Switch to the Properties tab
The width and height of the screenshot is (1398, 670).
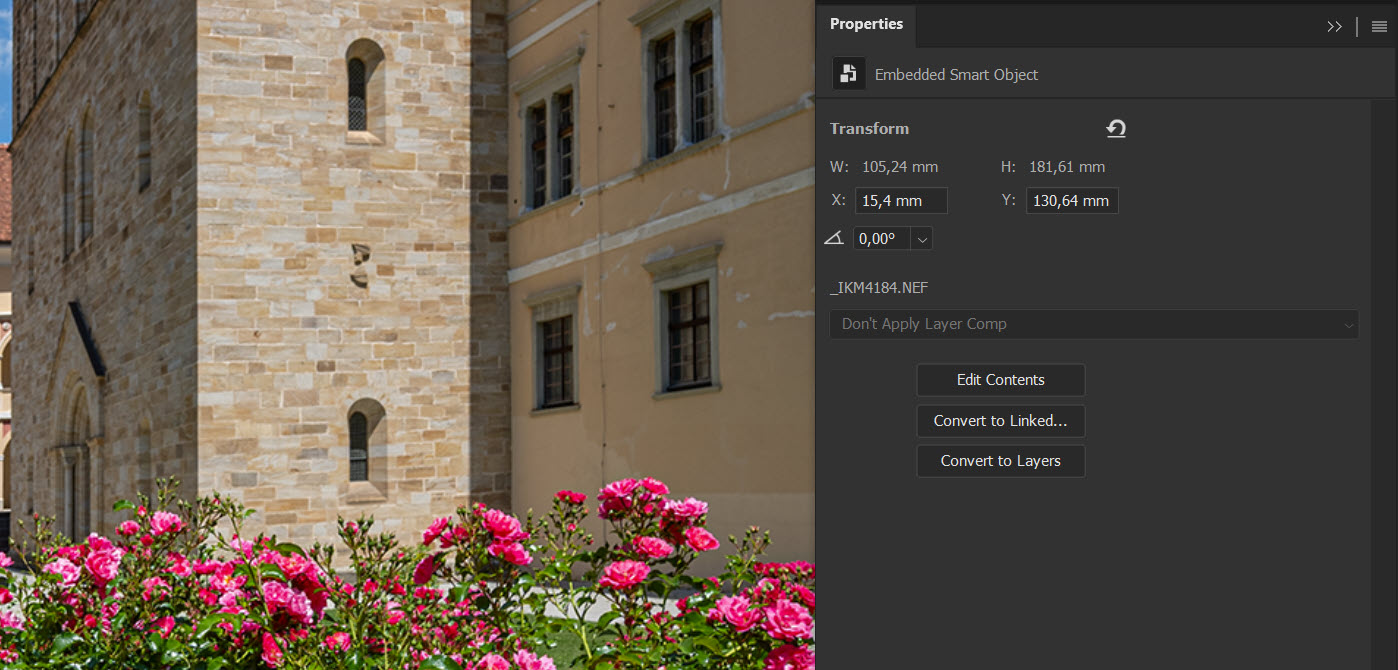pyautogui.click(x=866, y=24)
